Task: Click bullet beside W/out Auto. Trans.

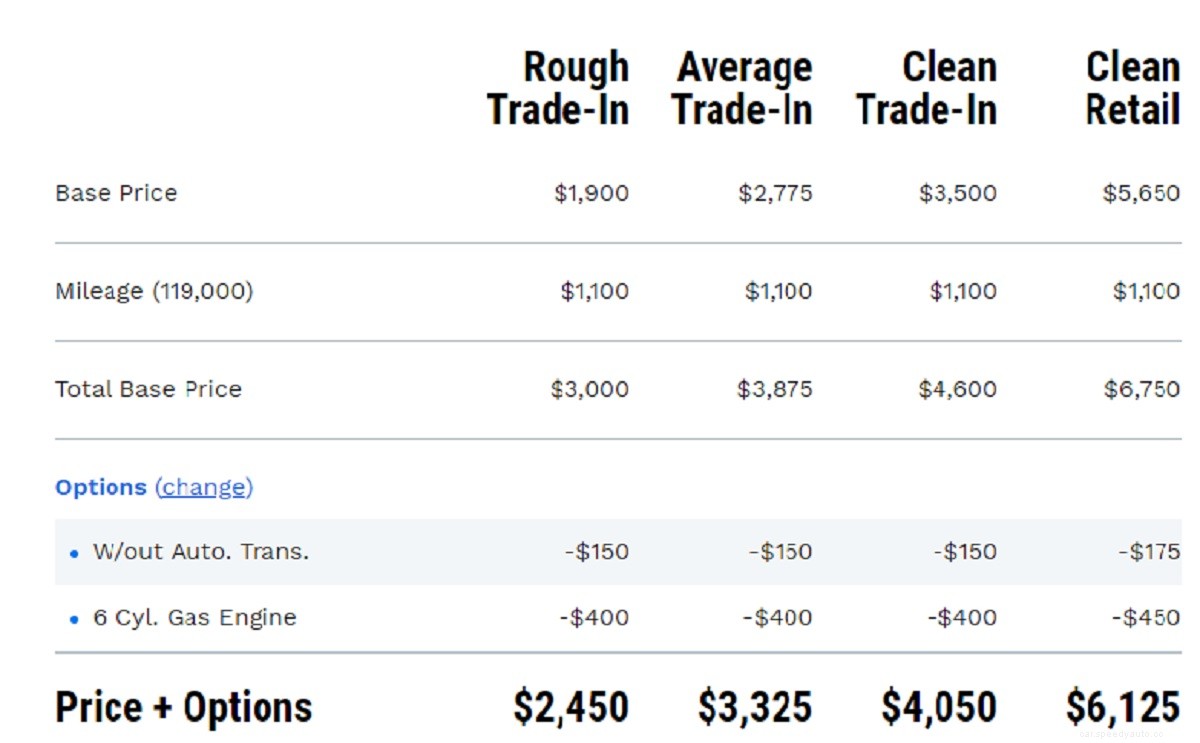Action: [x=74, y=552]
